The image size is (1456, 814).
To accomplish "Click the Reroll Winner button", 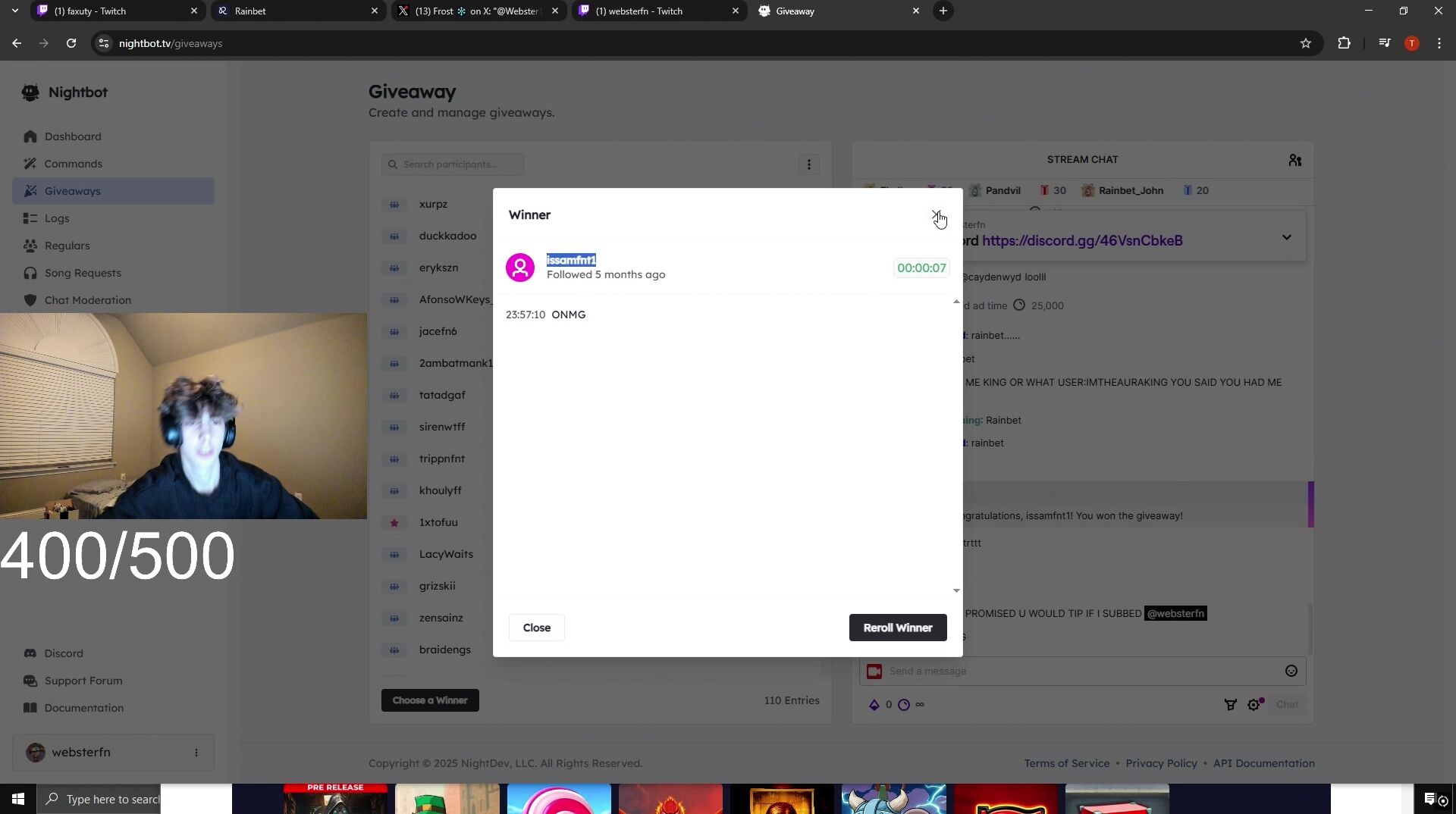I will [x=898, y=628].
